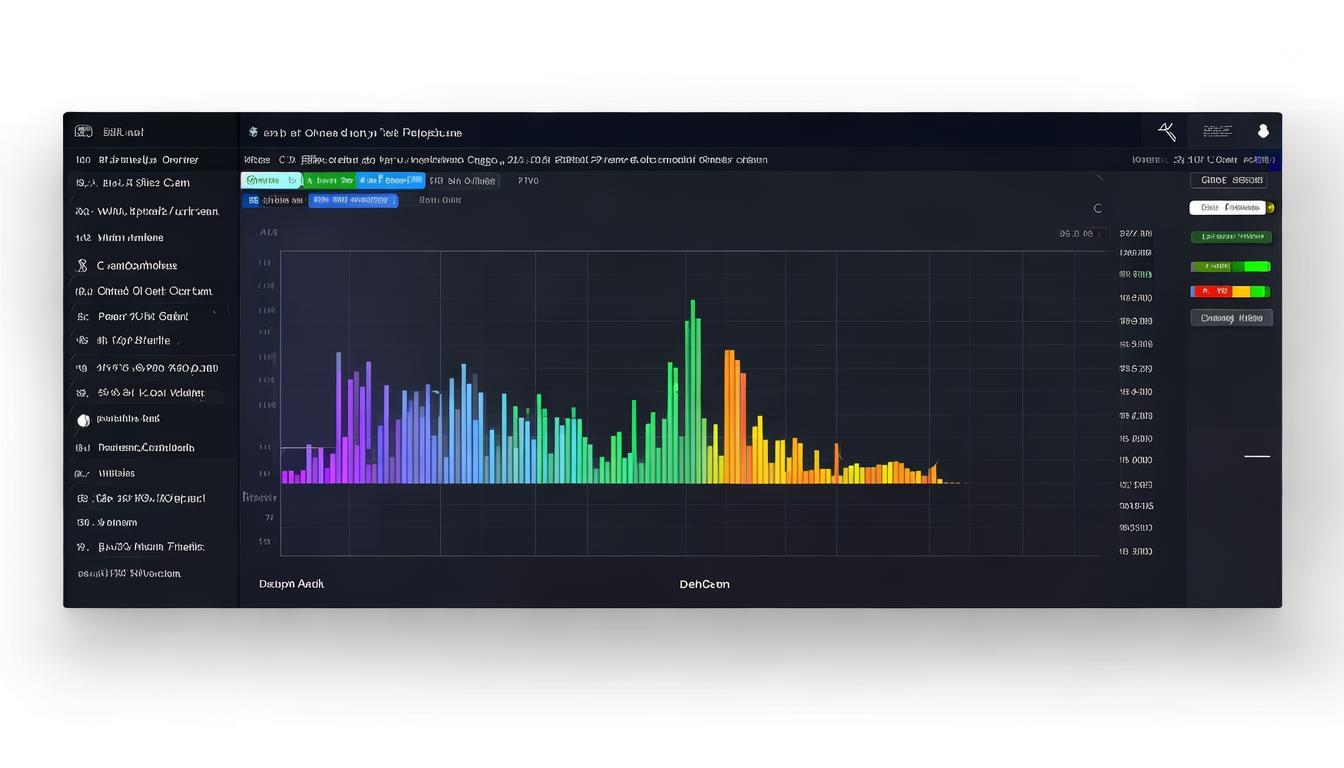This screenshot has width=1344, height=768.
Task: Click the small icon before the main header title
Action: pos(253,132)
